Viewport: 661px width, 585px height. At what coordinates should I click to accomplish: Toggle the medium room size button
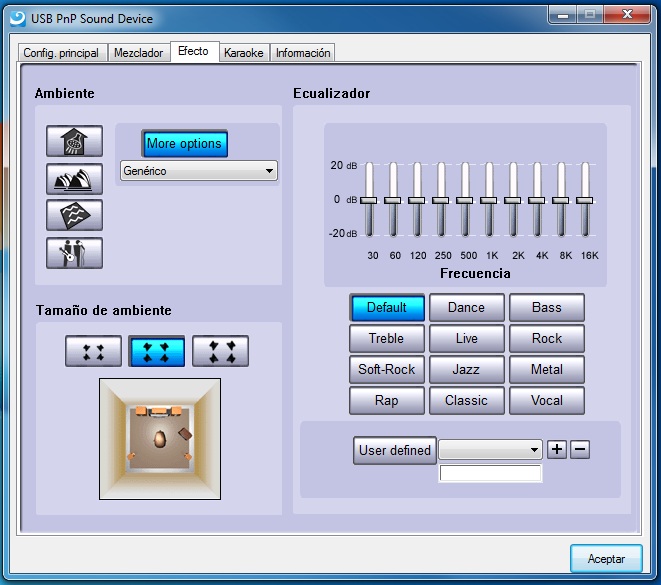tap(157, 351)
